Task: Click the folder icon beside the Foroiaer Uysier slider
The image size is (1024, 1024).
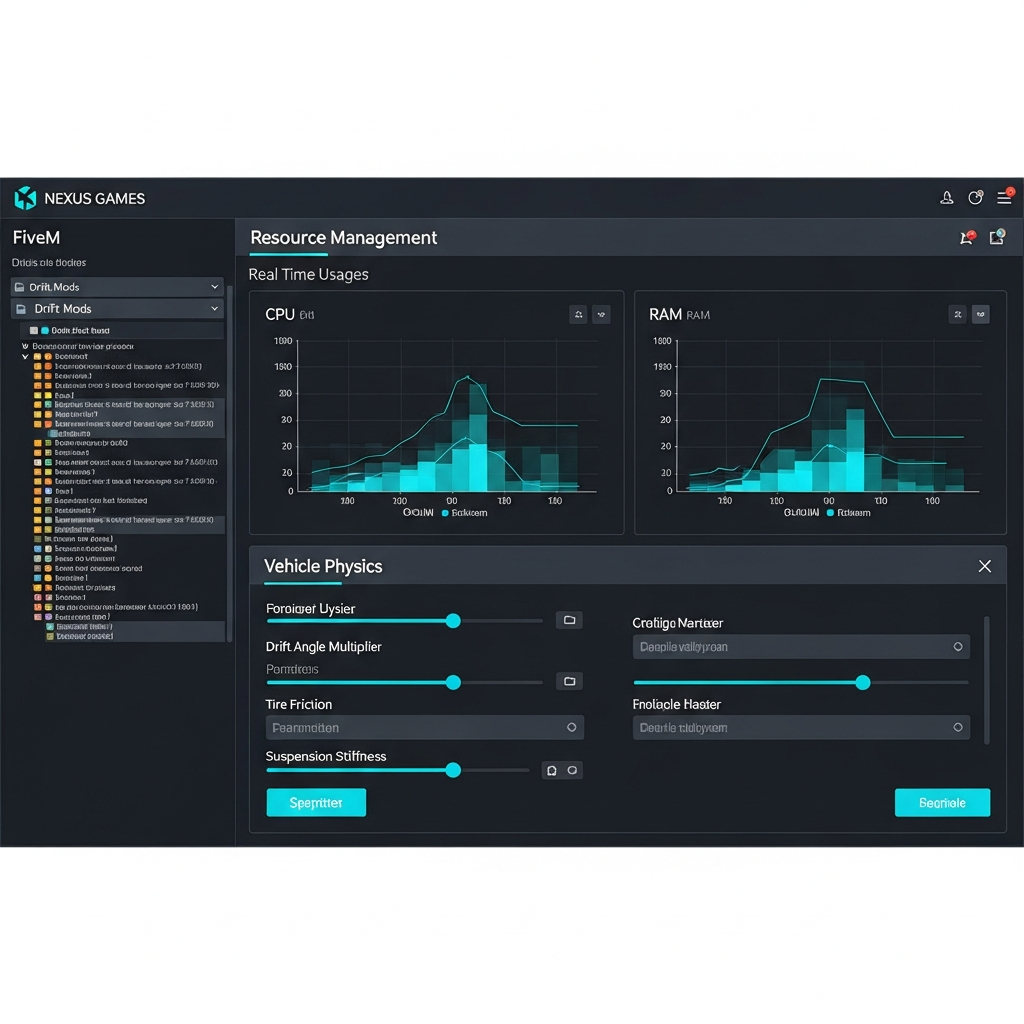Action: pyautogui.click(x=569, y=620)
